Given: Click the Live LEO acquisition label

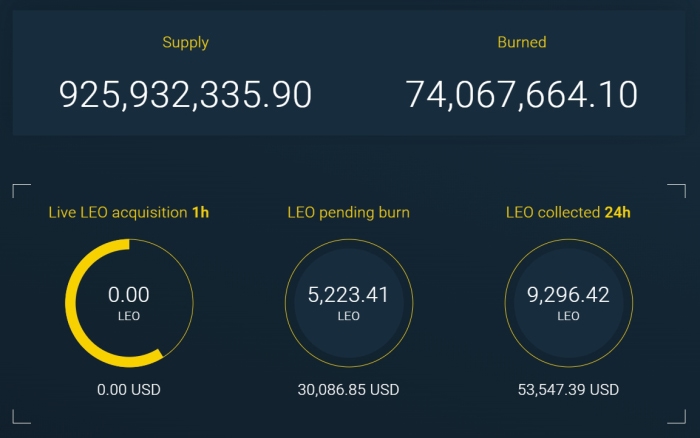Looking at the screenshot, I should tap(118, 213).
